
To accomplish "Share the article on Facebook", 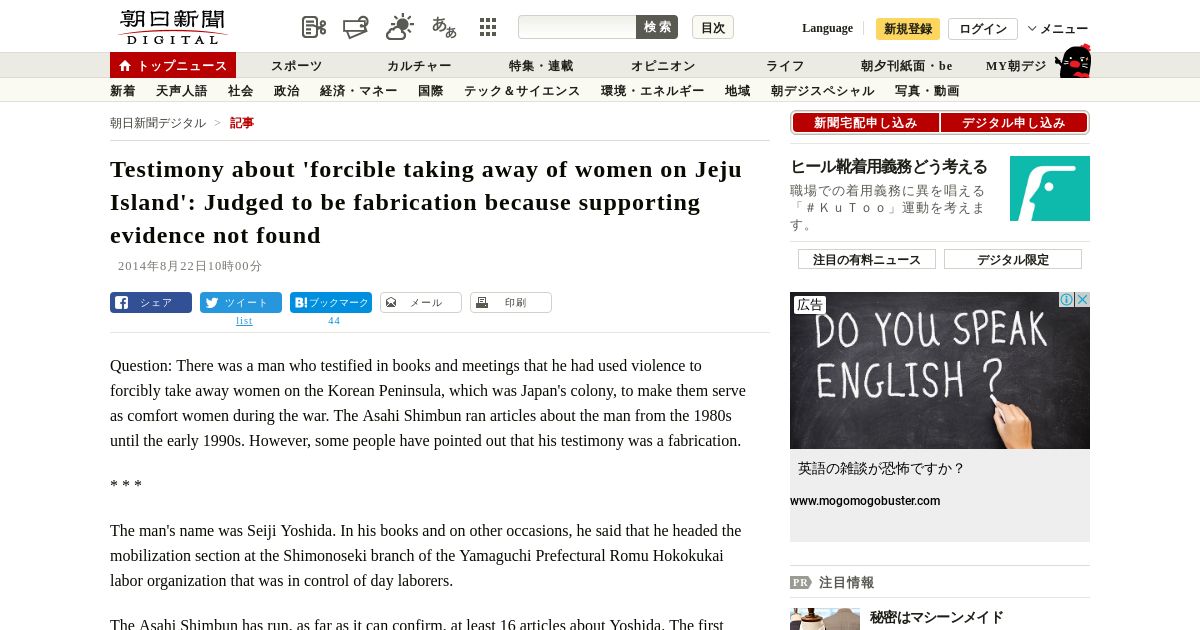I will [151, 303].
